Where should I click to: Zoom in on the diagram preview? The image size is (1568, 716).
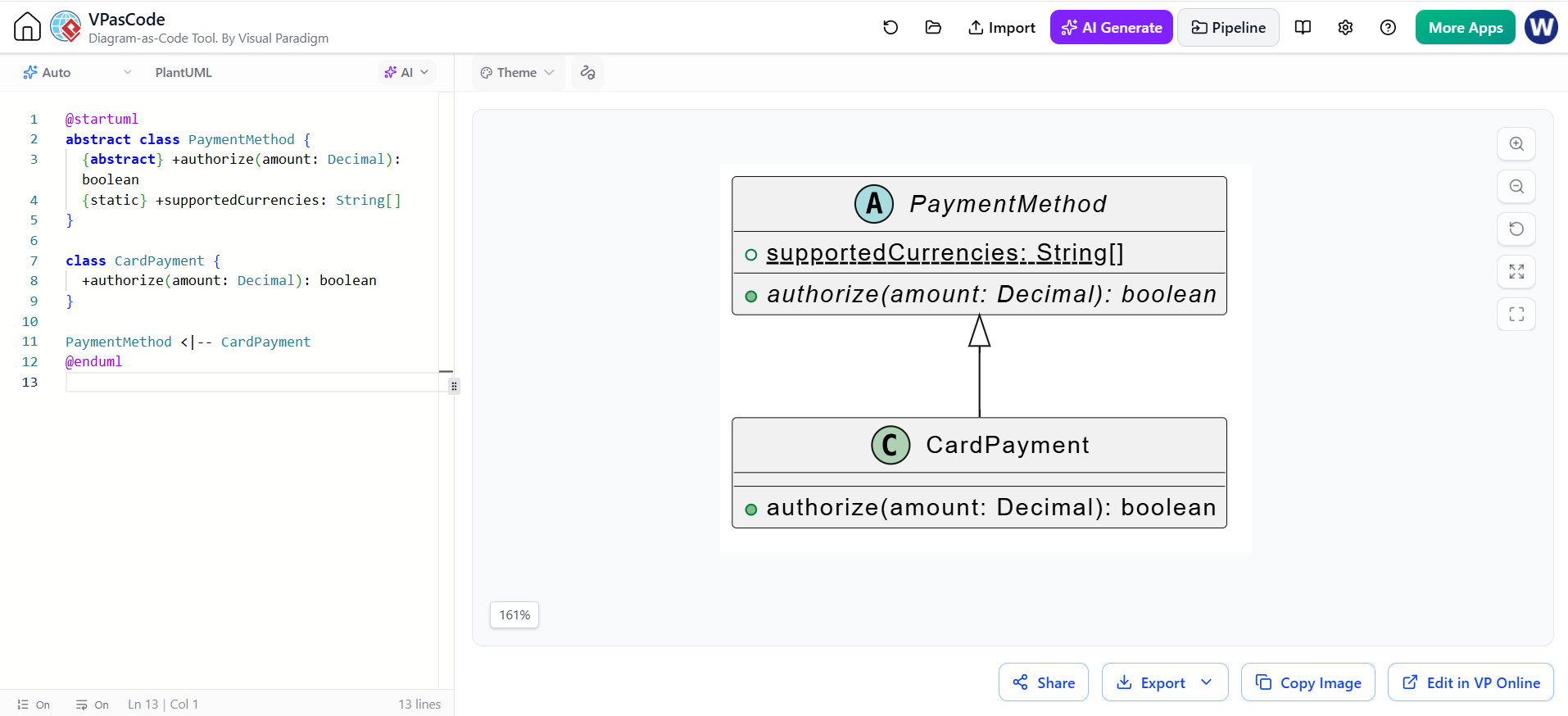[1516, 143]
